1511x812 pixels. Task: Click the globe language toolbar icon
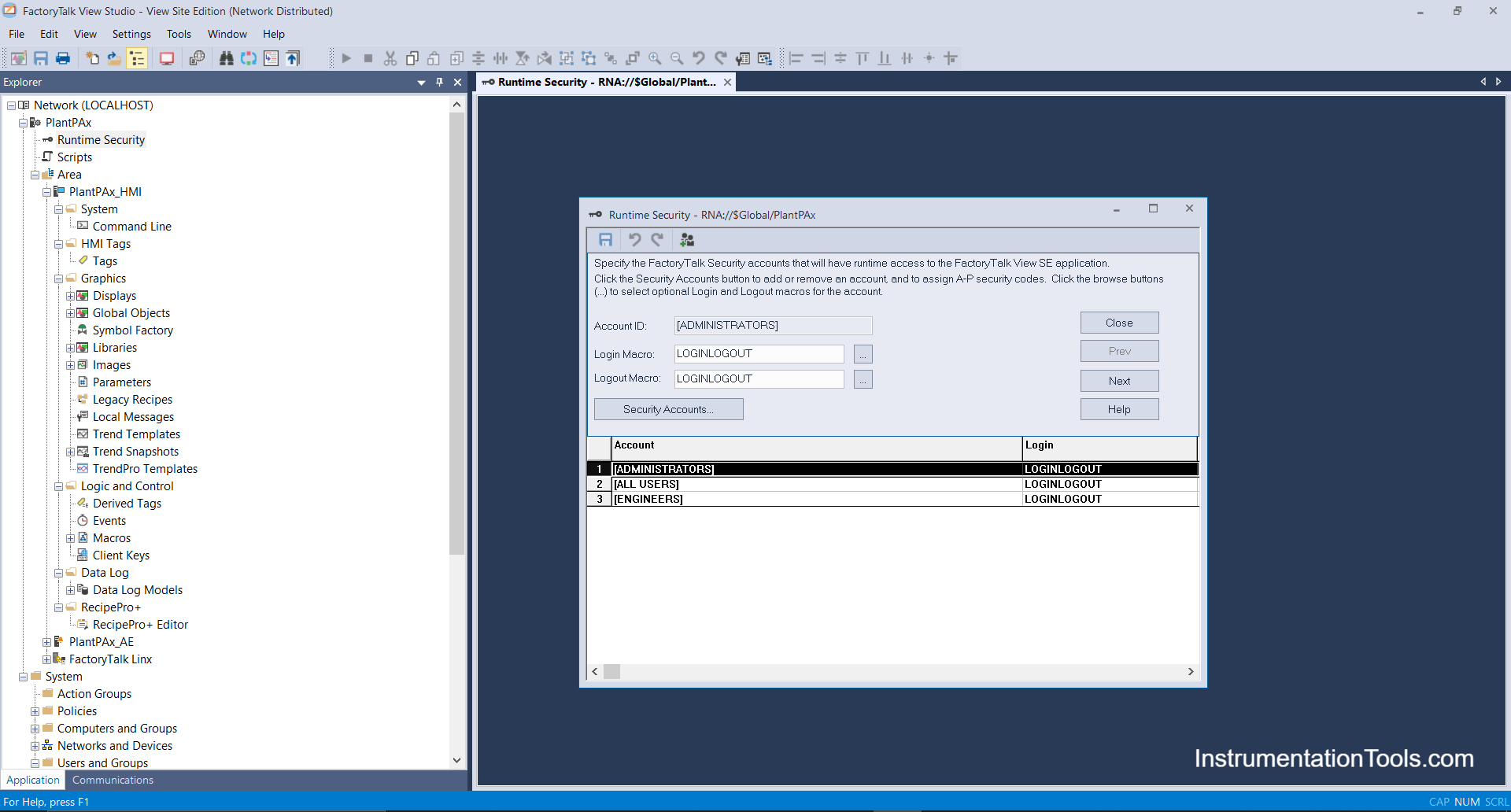point(197,58)
